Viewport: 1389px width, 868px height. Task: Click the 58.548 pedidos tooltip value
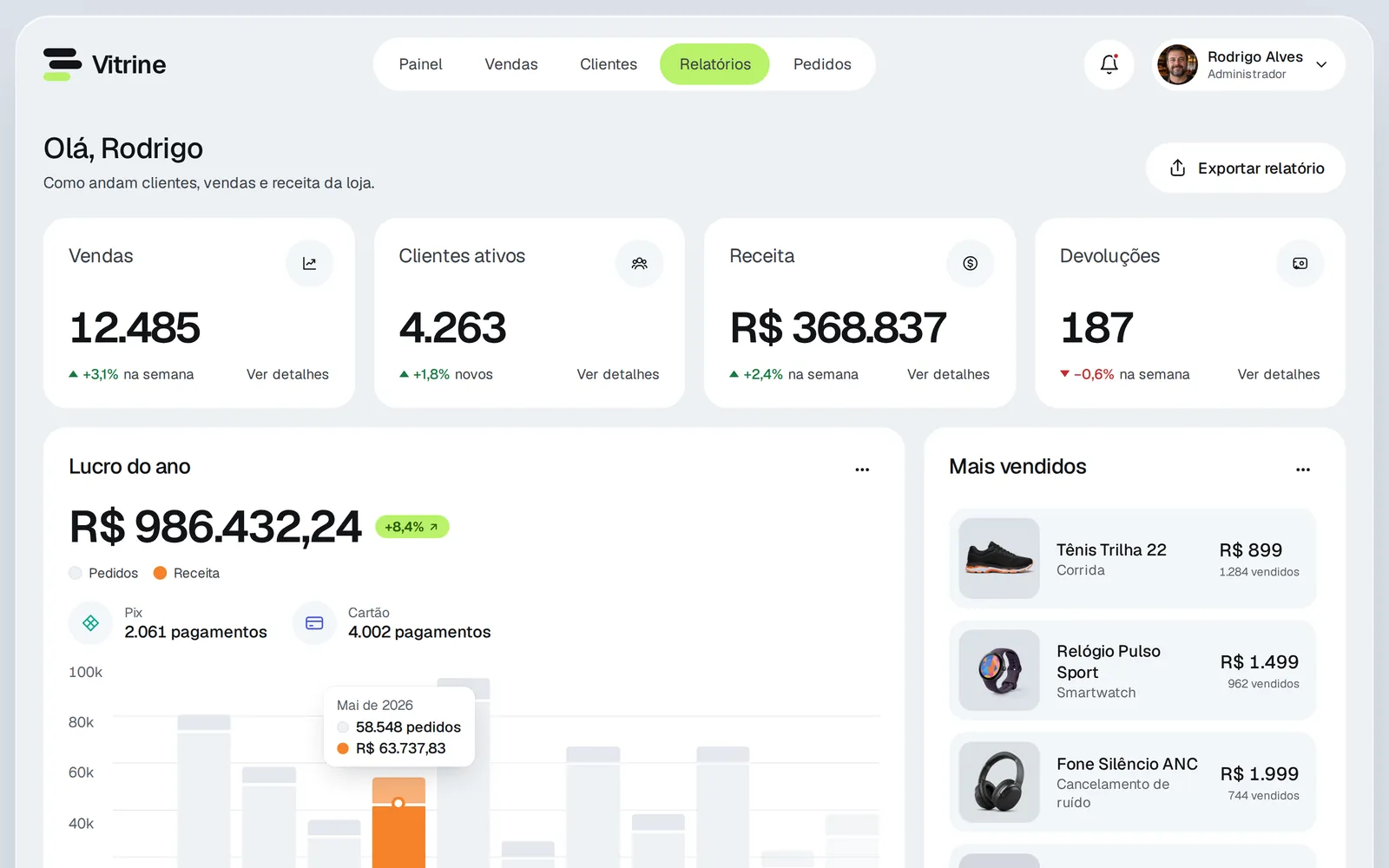(x=408, y=727)
